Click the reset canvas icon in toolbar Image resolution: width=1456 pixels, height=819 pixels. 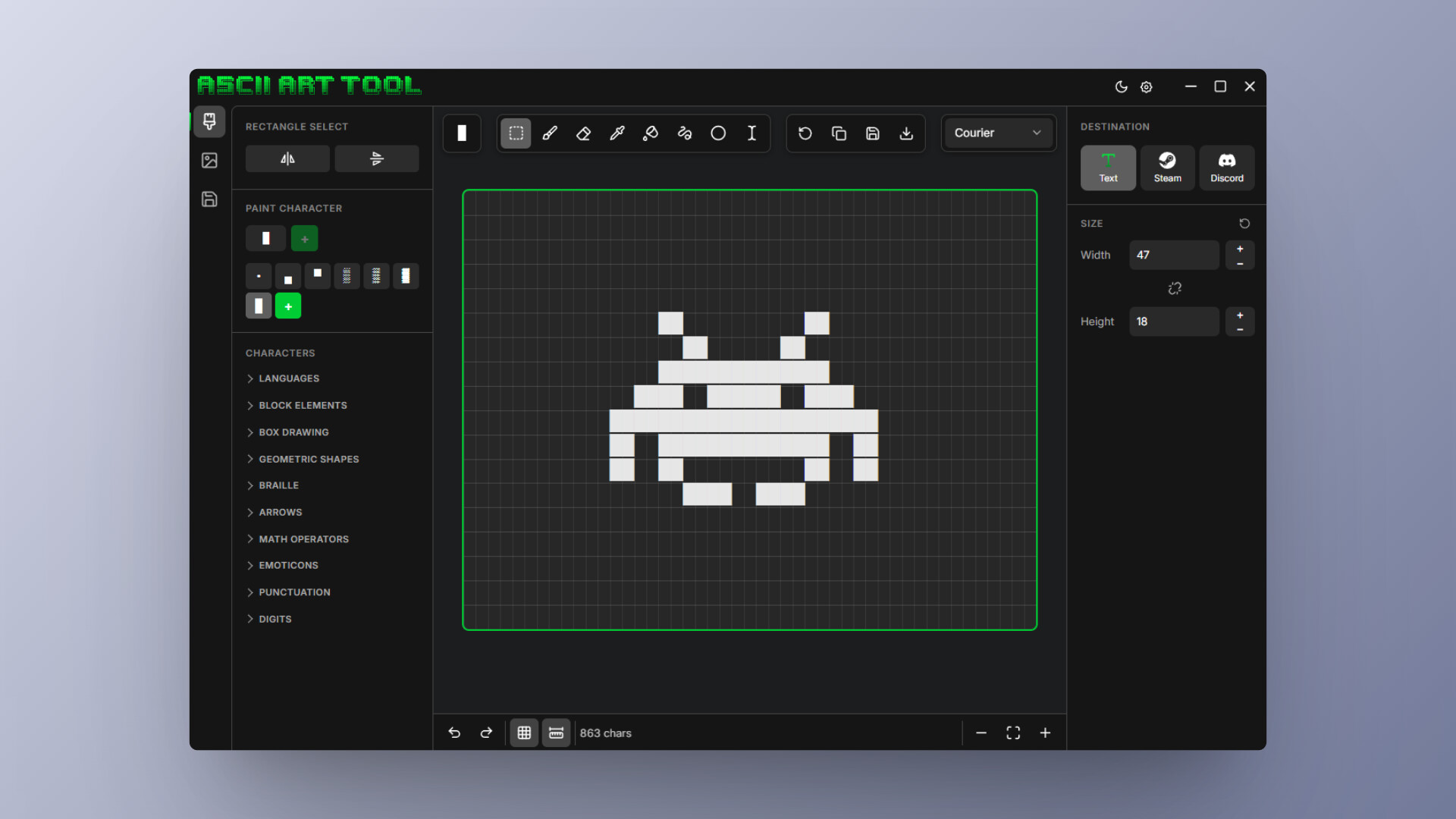pos(805,133)
